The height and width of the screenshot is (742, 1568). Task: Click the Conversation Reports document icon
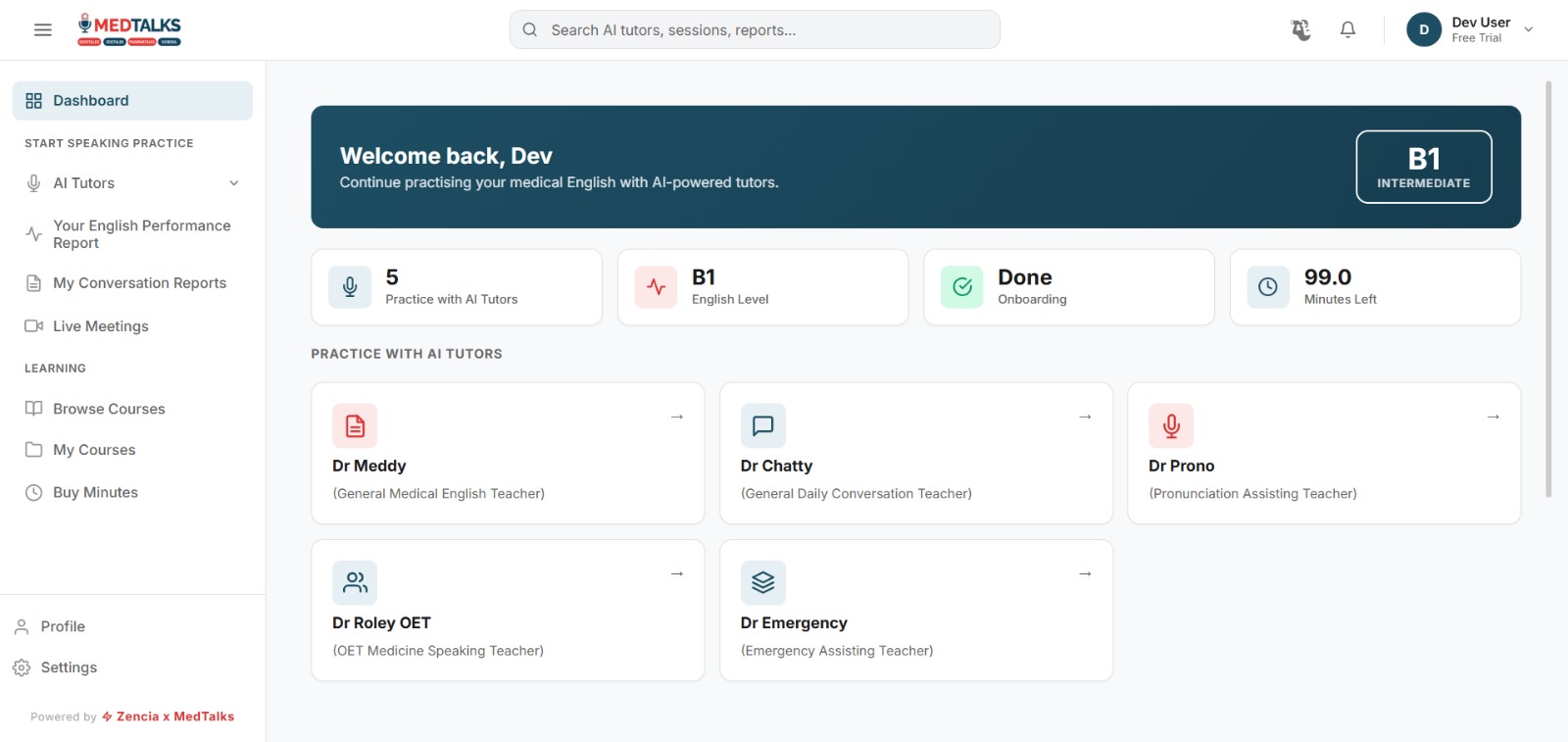coord(33,283)
